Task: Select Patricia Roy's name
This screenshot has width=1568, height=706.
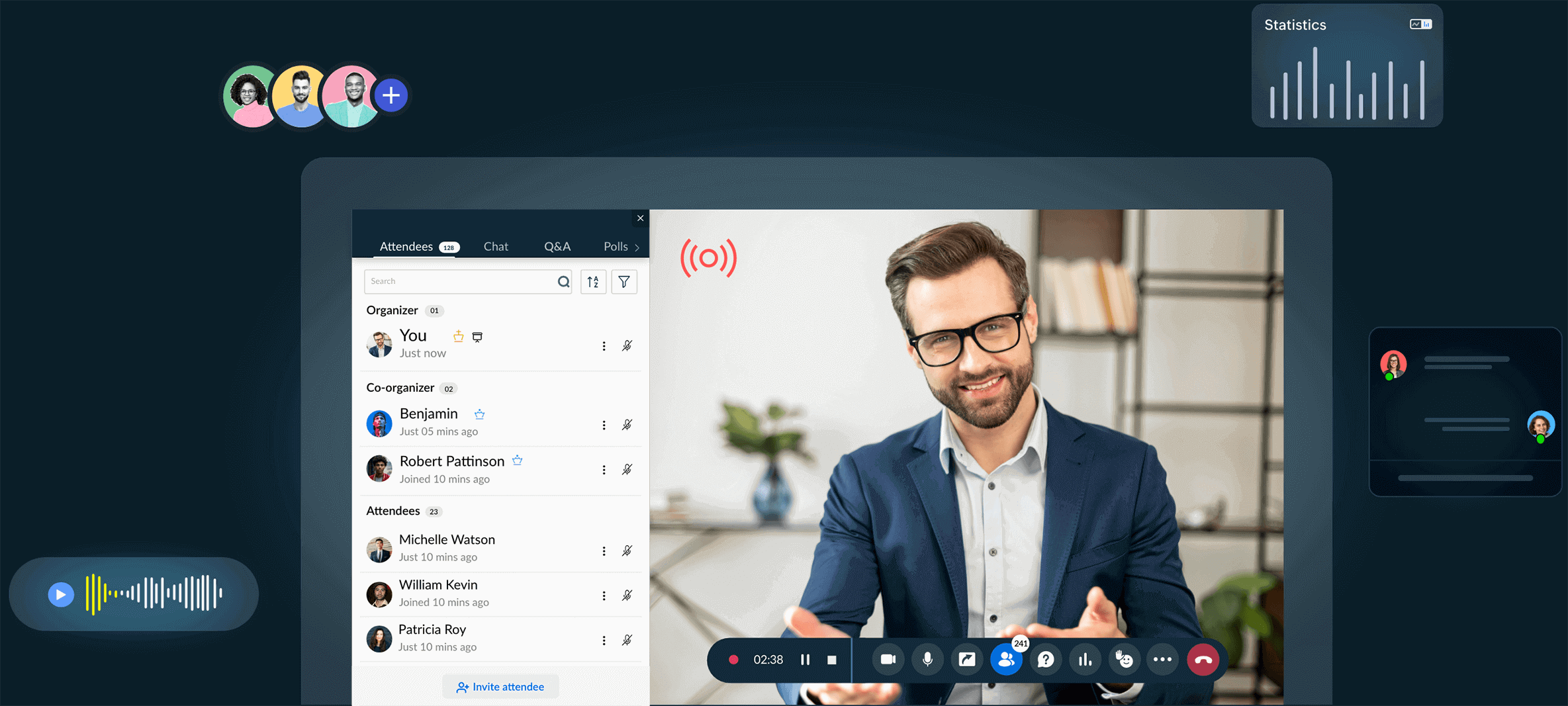Action: (432, 629)
